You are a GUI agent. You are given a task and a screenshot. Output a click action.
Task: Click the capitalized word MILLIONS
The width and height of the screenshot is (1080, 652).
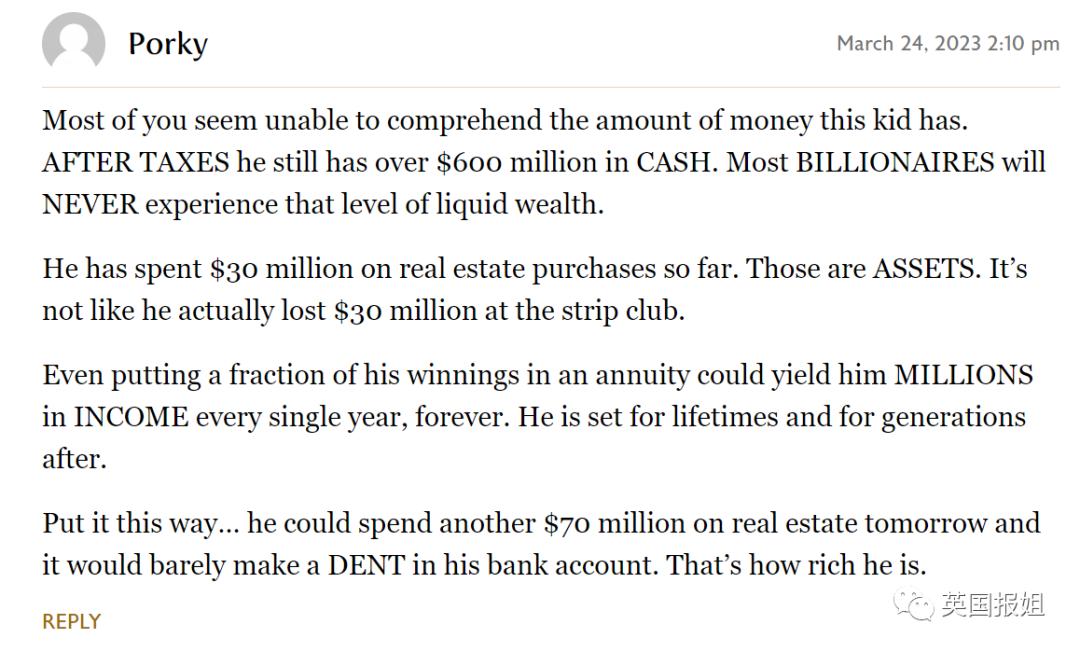pyautogui.click(x=963, y=375)
